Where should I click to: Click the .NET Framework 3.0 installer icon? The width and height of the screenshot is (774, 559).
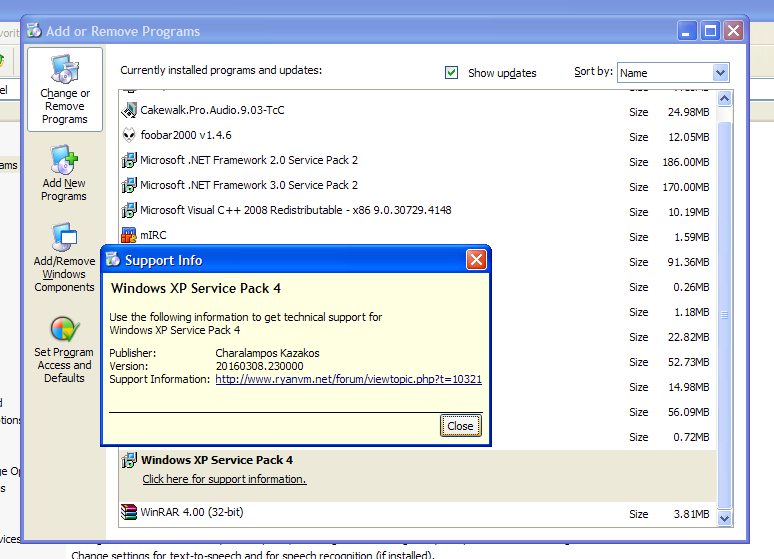pos(129,185)
